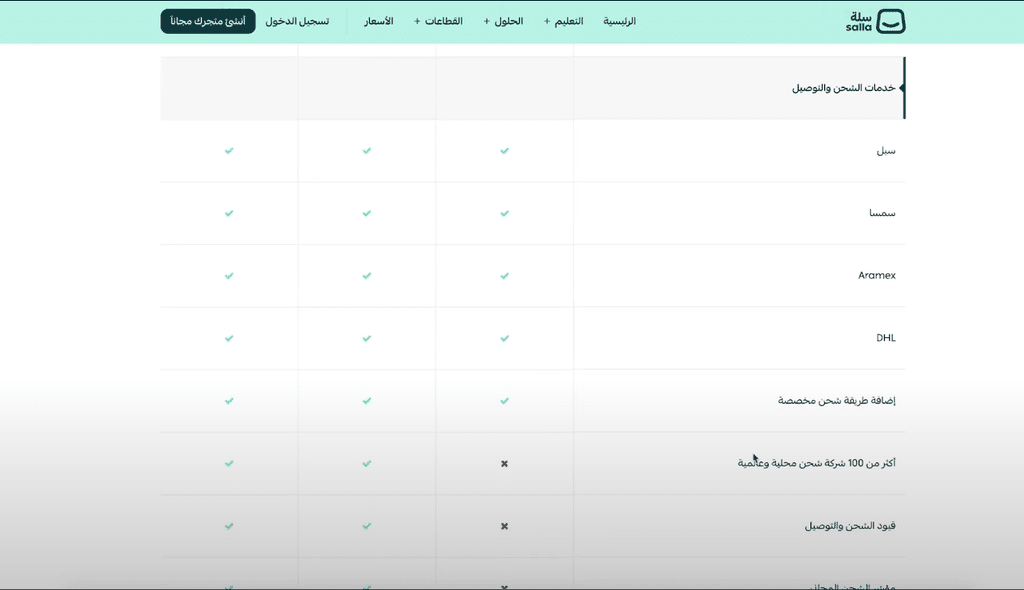The height and width of the screenshot is (590, 1024).
Task: Click the X mark in the أكثر من 100 شركة row
Action: [504, 464]
